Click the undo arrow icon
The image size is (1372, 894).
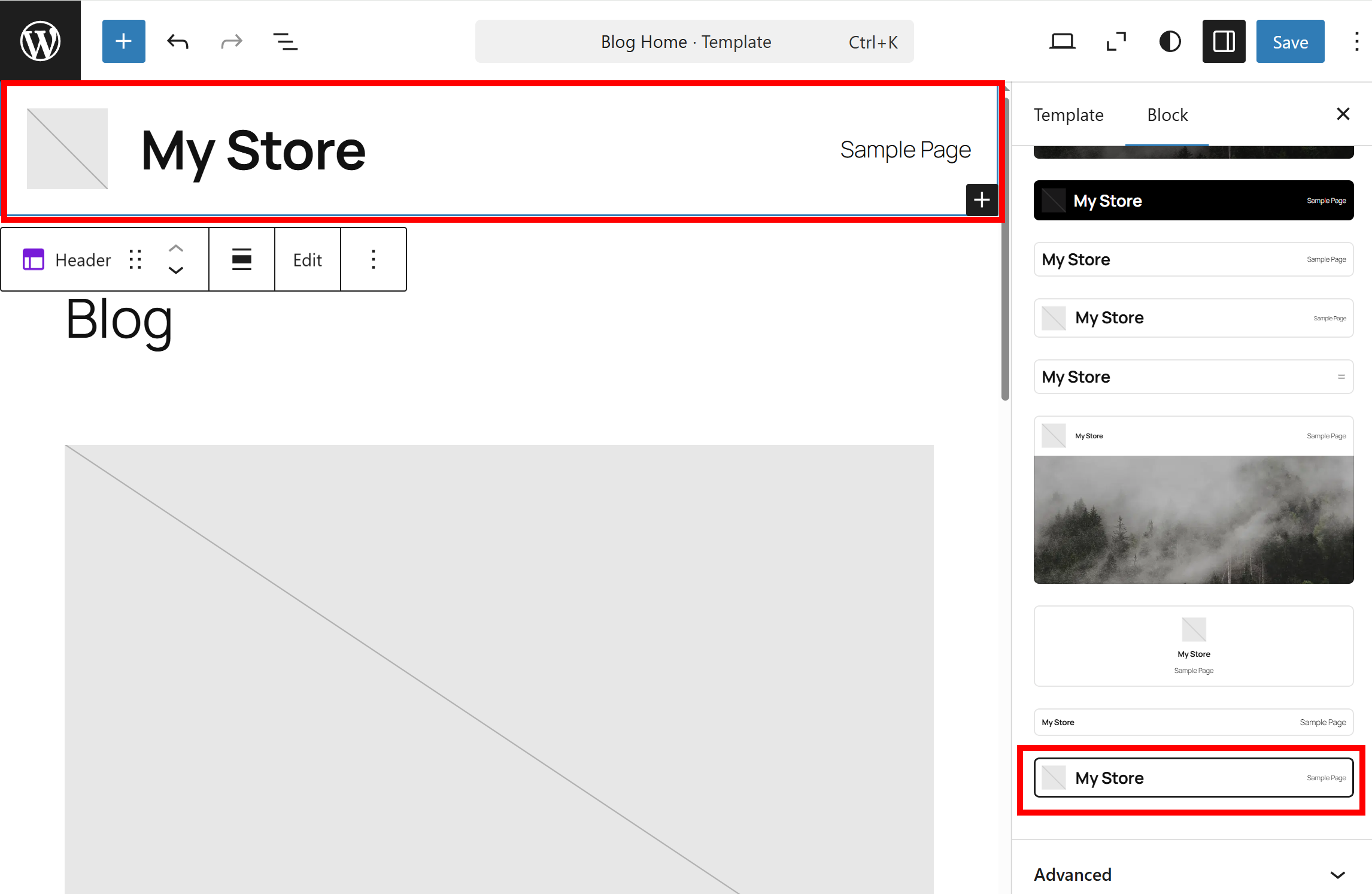(178, 42)
